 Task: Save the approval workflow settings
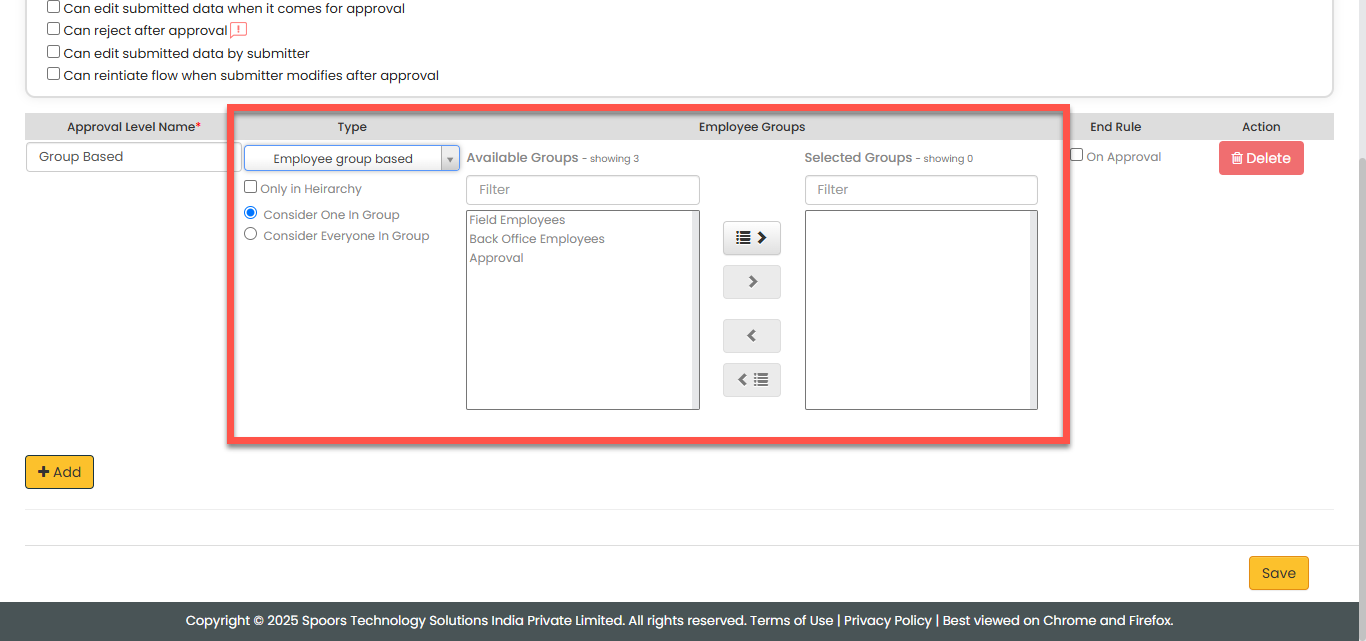click(1278, 573)
